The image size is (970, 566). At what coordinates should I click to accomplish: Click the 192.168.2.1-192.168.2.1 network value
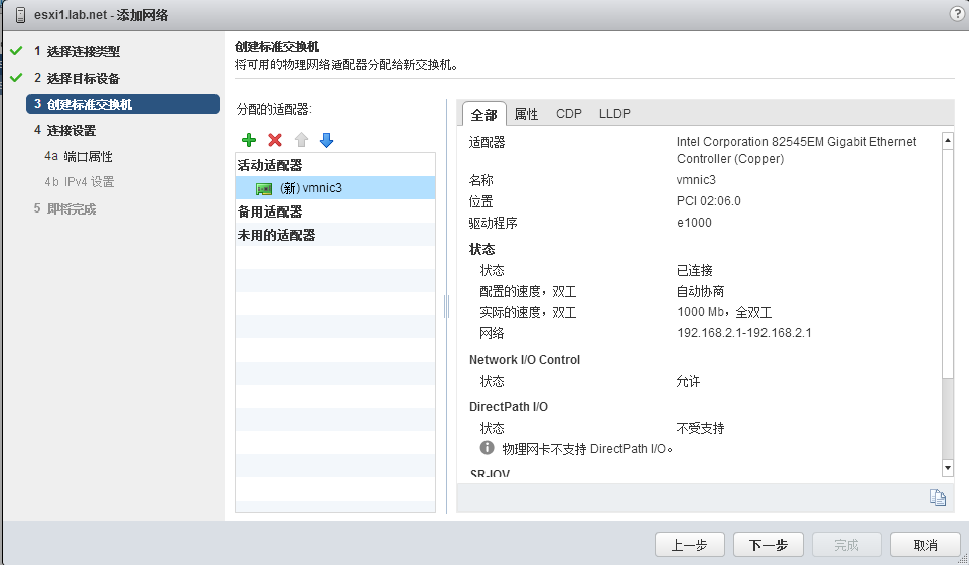(744, 333)
